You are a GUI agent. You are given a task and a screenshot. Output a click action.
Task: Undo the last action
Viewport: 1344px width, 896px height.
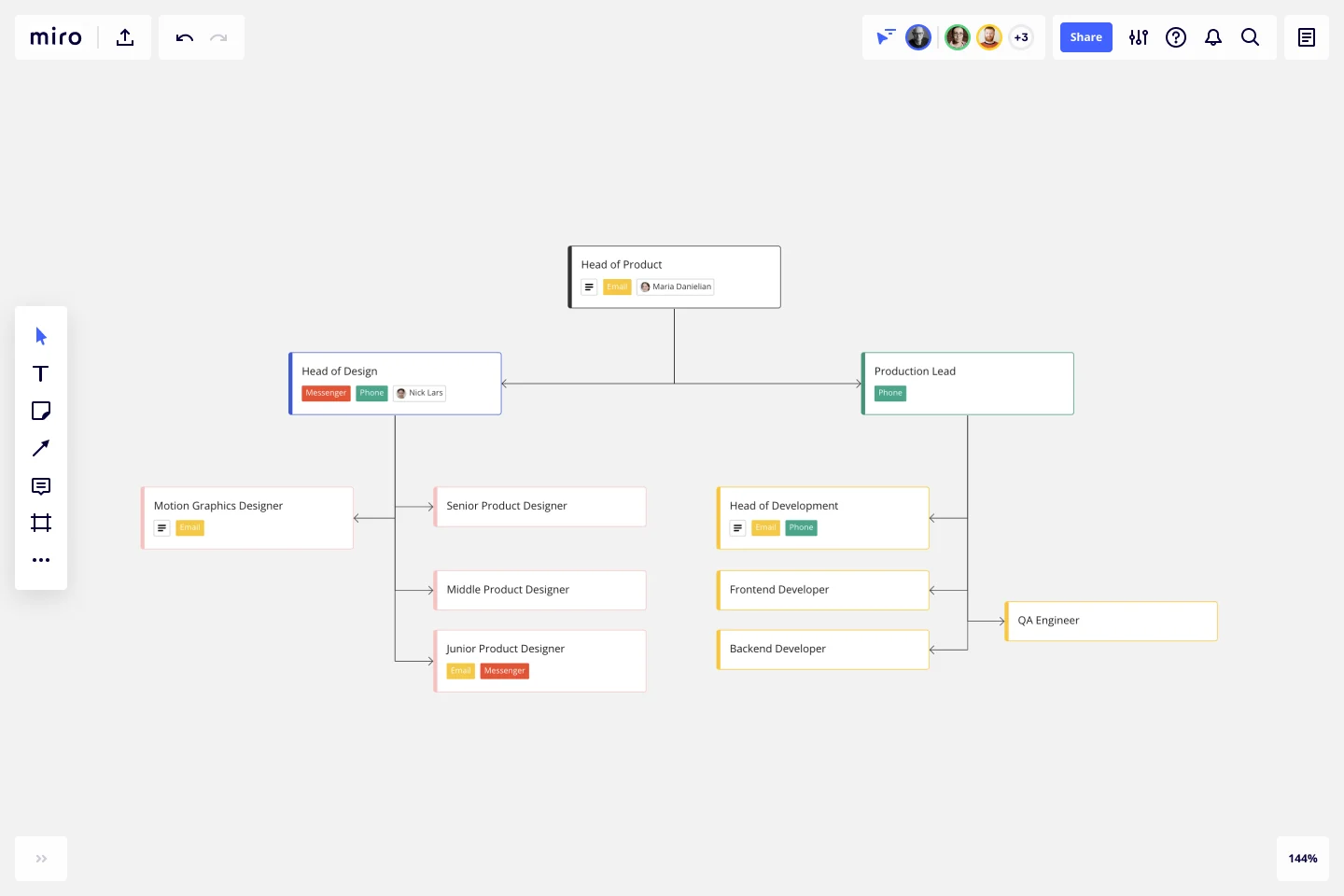pyautogui.click(x=185, y=37)
